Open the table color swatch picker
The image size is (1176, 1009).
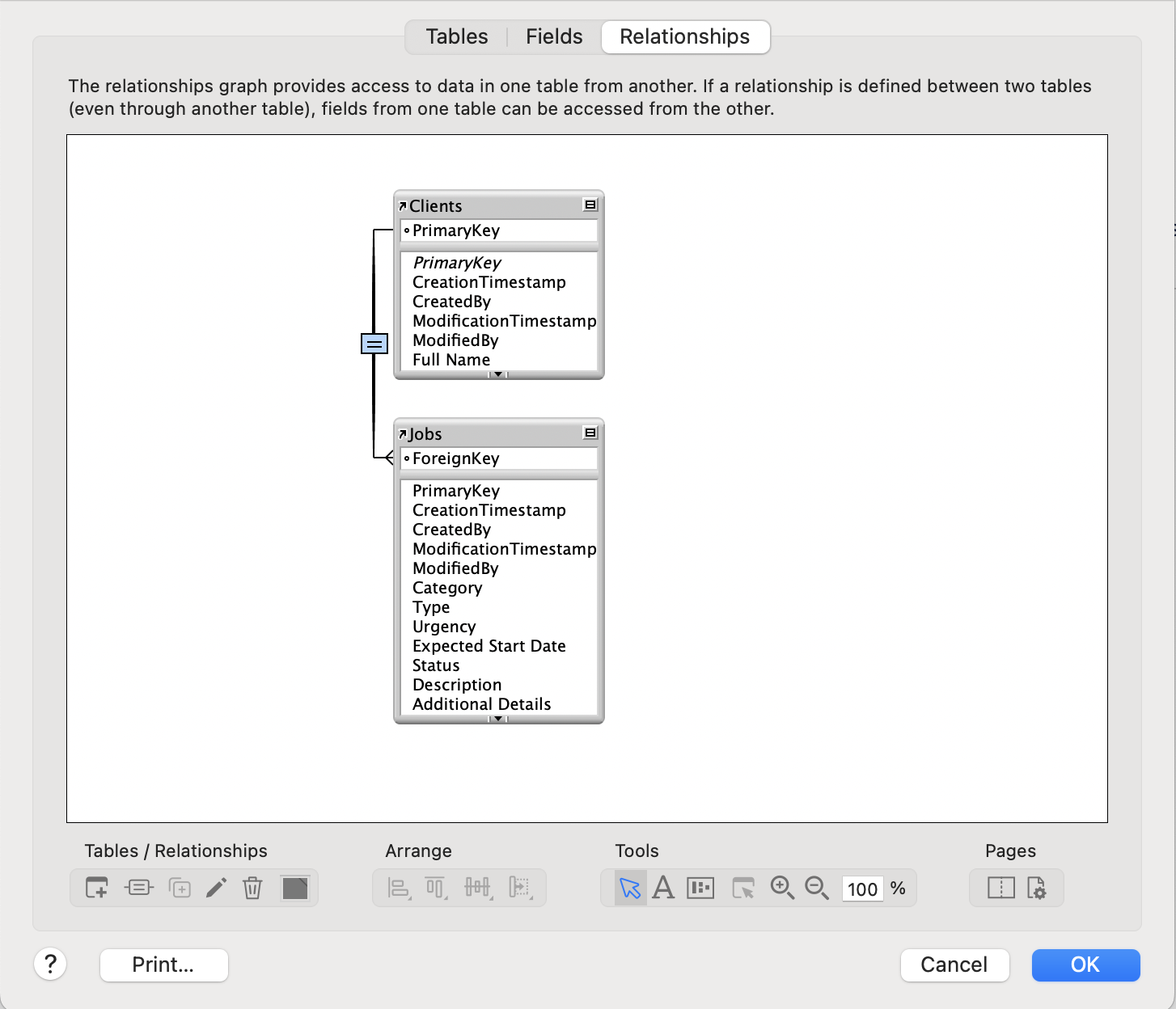[295, 887]
